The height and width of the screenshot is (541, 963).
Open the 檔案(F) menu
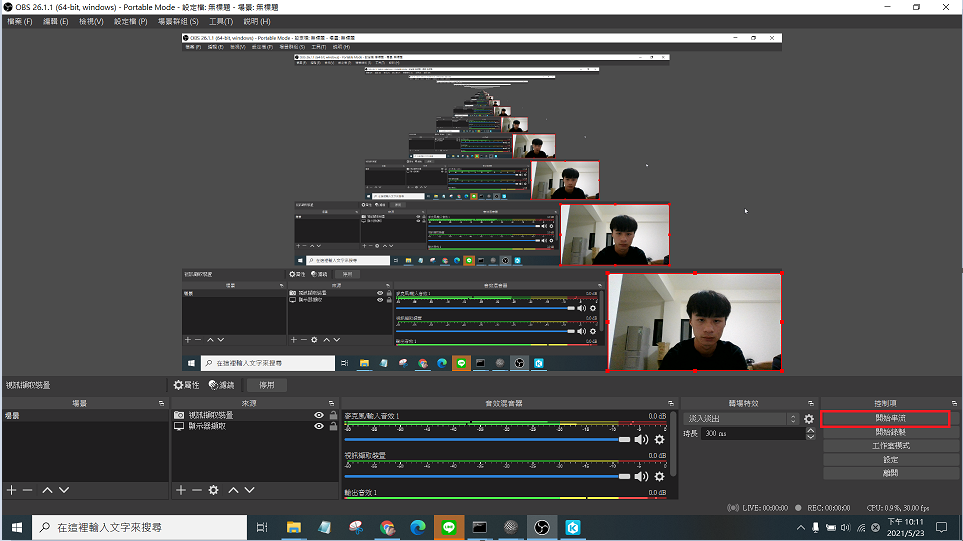20,21
